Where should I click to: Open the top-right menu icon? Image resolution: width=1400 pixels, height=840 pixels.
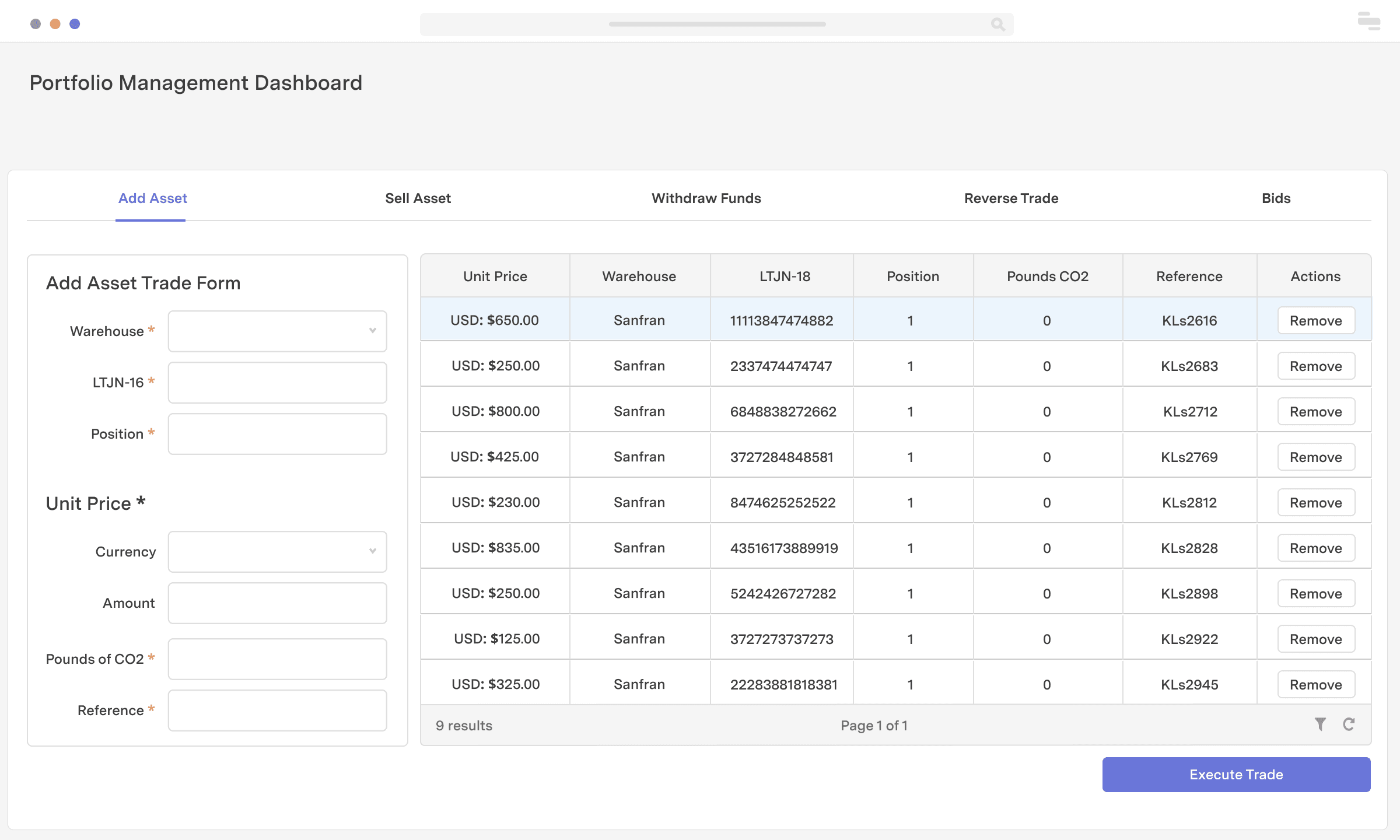click(1368, 22)
